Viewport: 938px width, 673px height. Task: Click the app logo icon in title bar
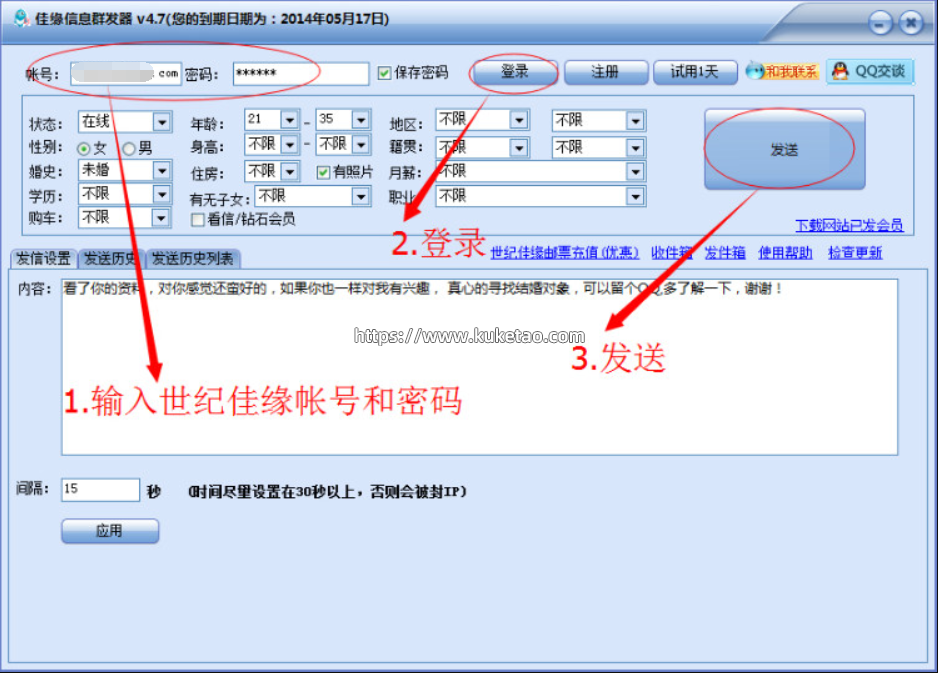22,18
